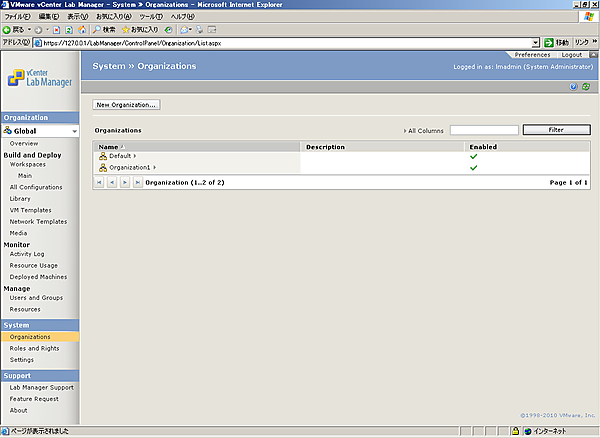Viewport: 600px width, 438px height.
Task: Click the Go button next to address bar
Action: (x=557, y=43)
